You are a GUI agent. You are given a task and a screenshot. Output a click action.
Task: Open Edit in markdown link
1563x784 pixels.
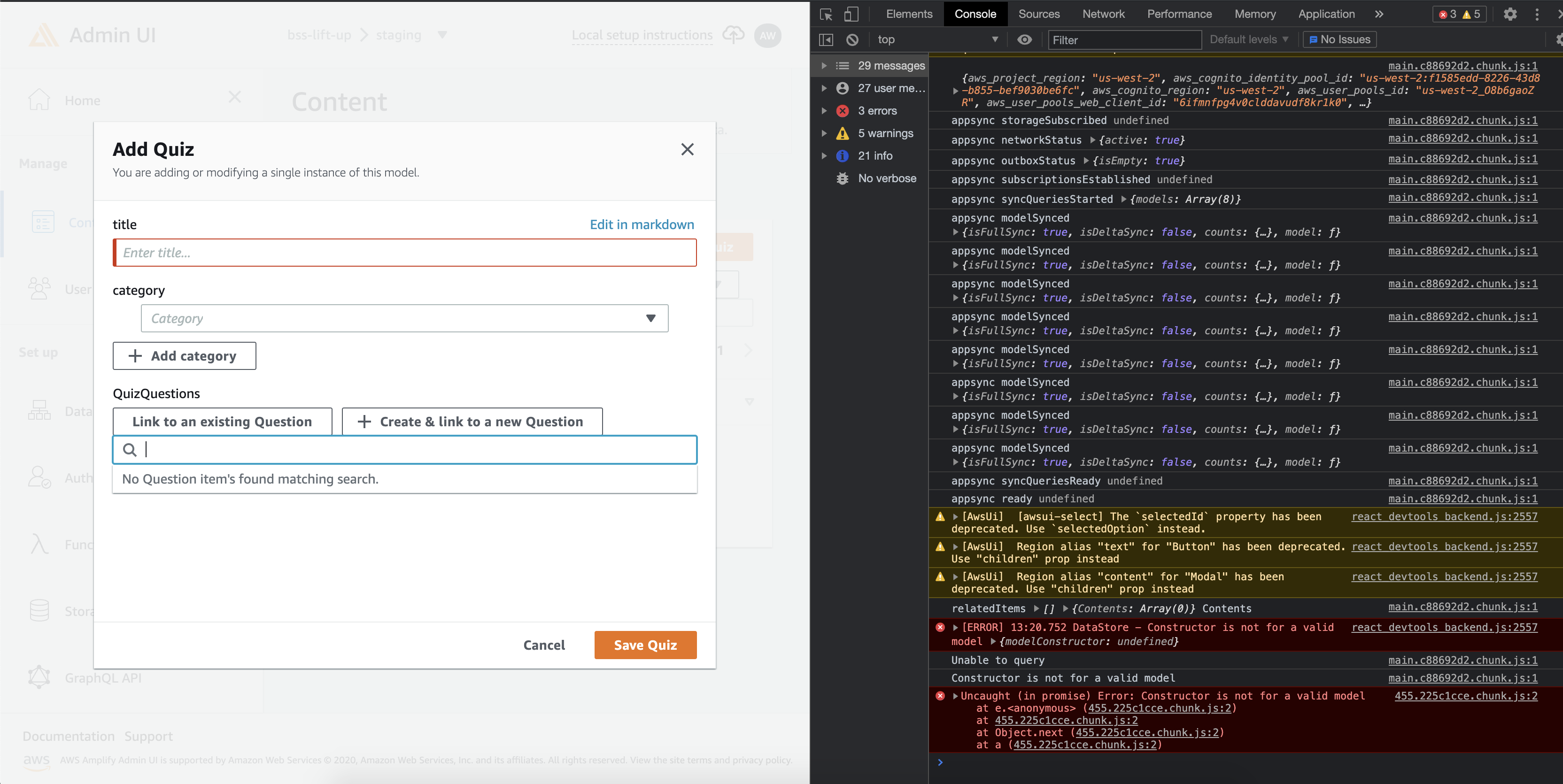click(642, 224)
